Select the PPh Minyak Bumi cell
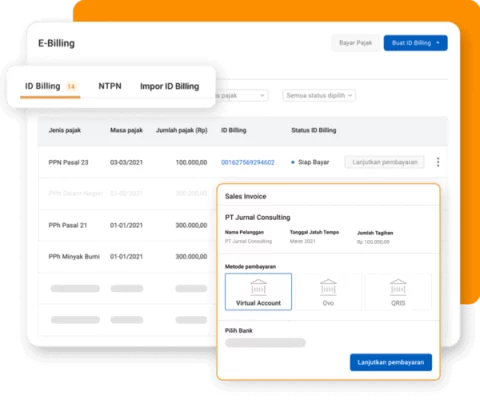480x400 pixels. [74, 257]
